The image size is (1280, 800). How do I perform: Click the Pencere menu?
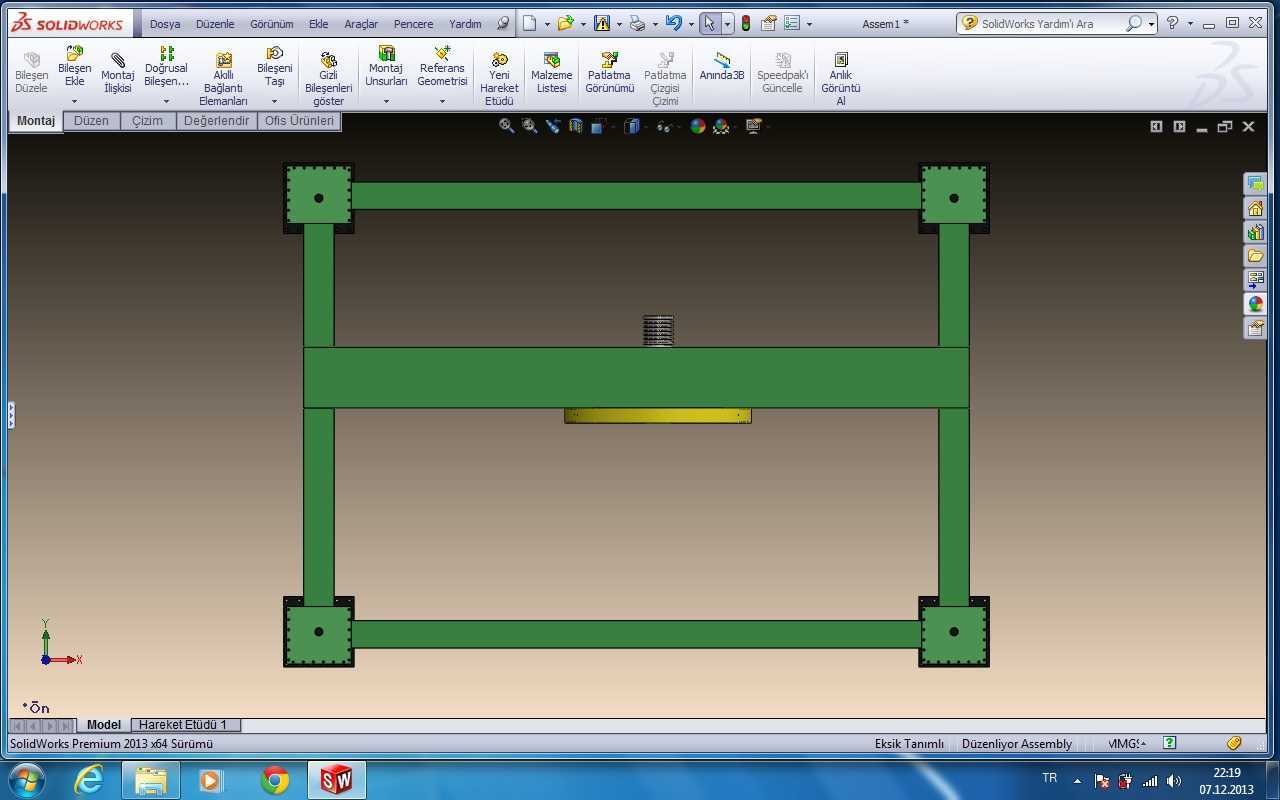point(414,24)
